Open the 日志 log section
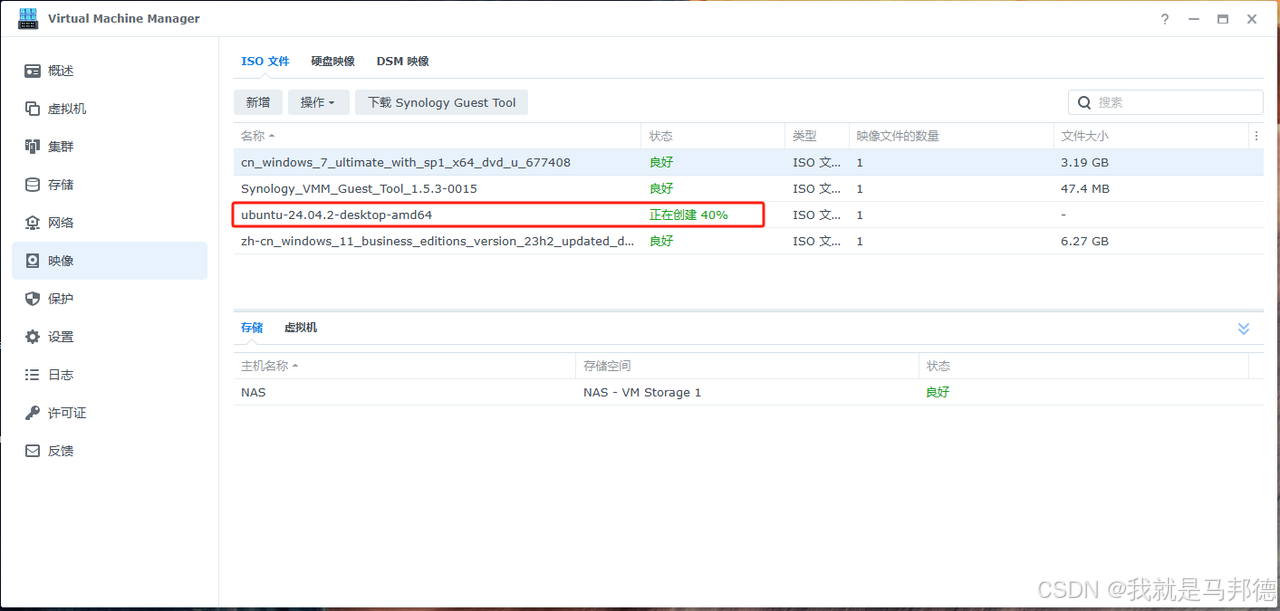The height and width of the screenshot is (611, 1280). pyautogui.click(x=110, y=375)
